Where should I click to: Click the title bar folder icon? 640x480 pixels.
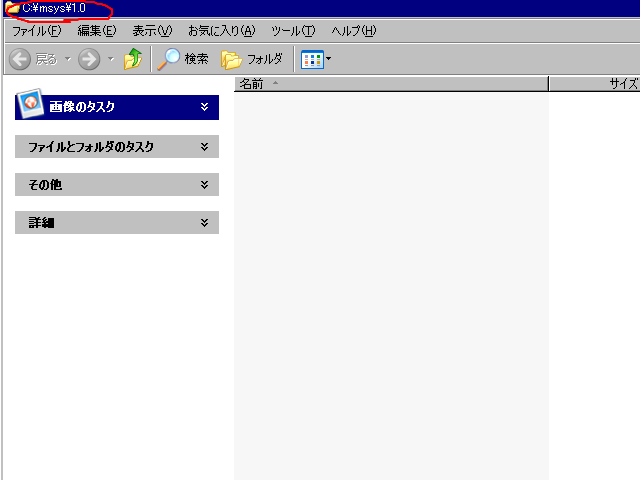pos(12,7)
